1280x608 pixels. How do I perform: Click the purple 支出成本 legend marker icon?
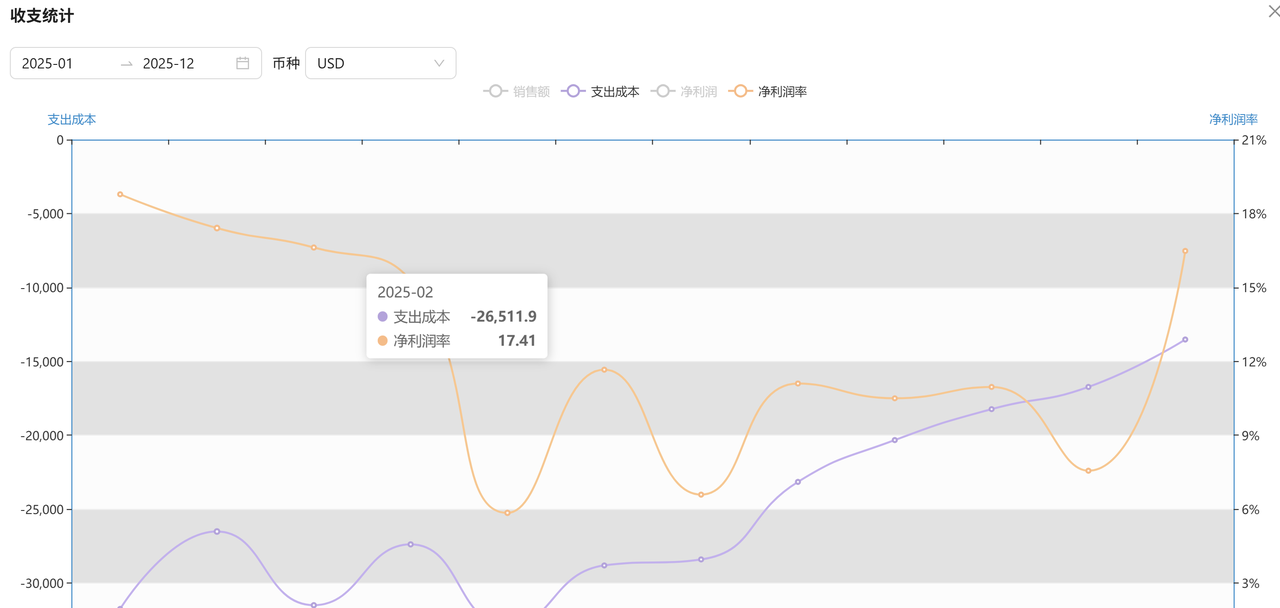573,91
